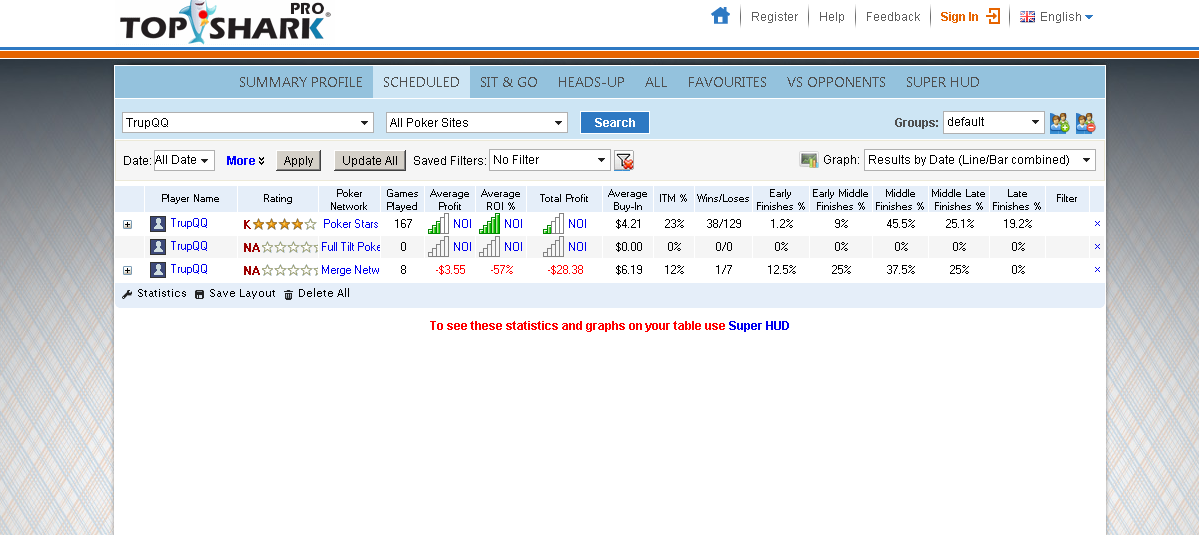Open the Graph type dropdown

click(x=979, y=160)
